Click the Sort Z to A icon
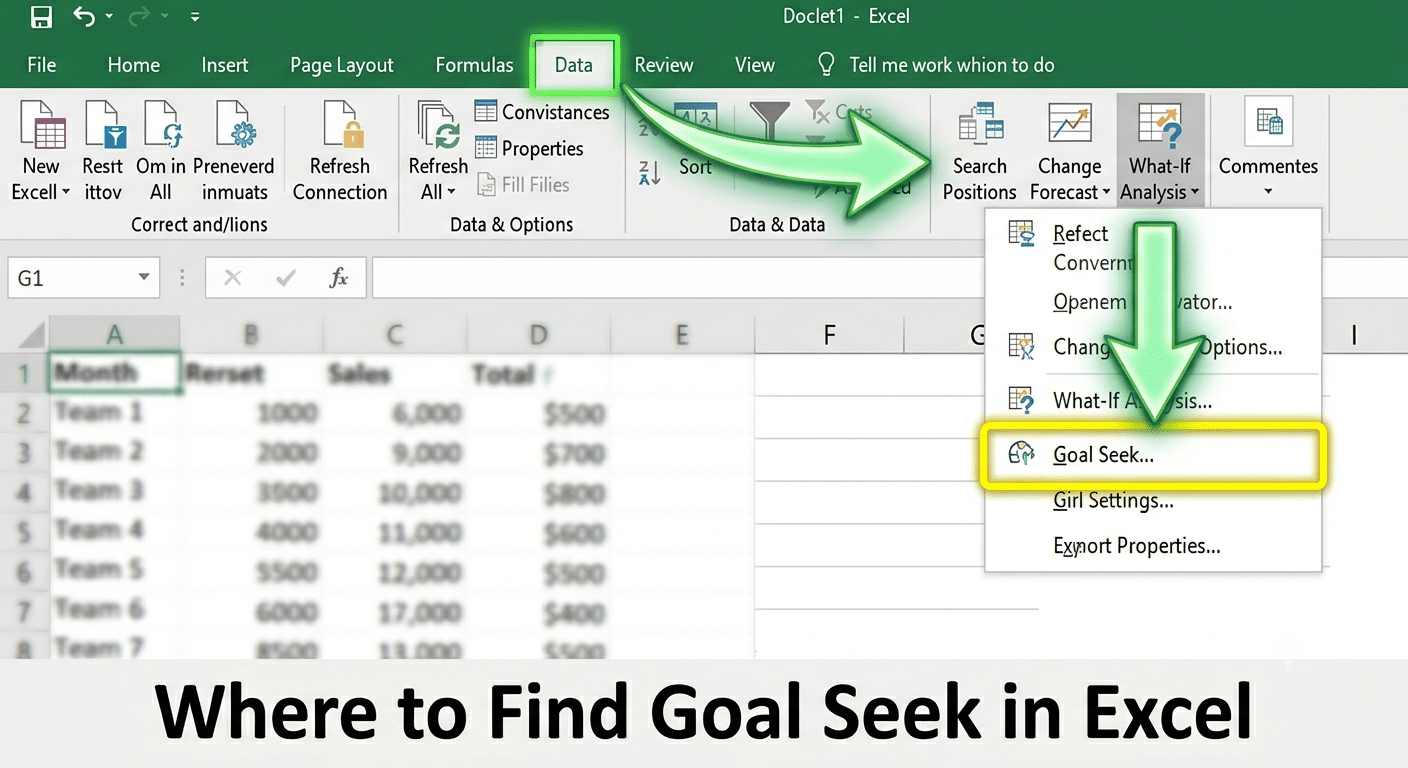 tap(650, 172)
